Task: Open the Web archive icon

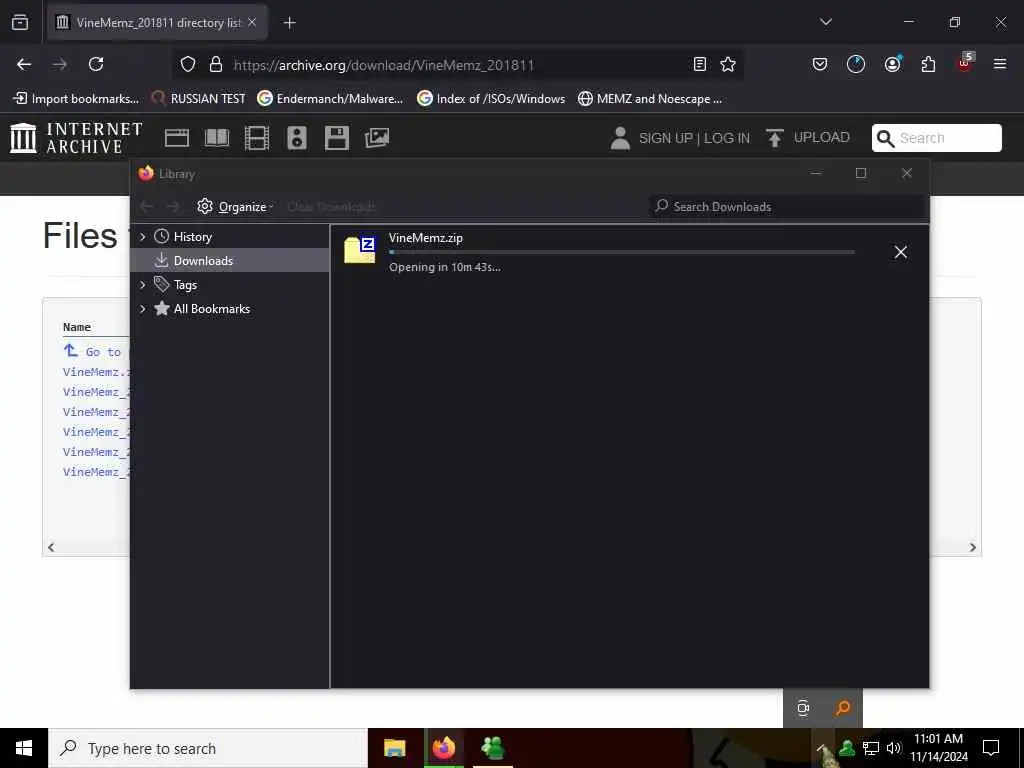Action: point(176,138)
